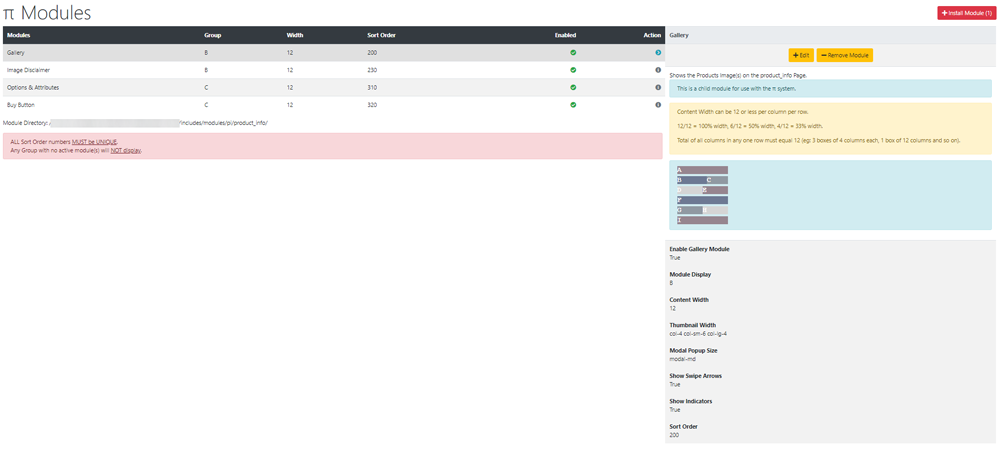
Task: Click the π Modules page heading
Action: click(x=47, y=13)
